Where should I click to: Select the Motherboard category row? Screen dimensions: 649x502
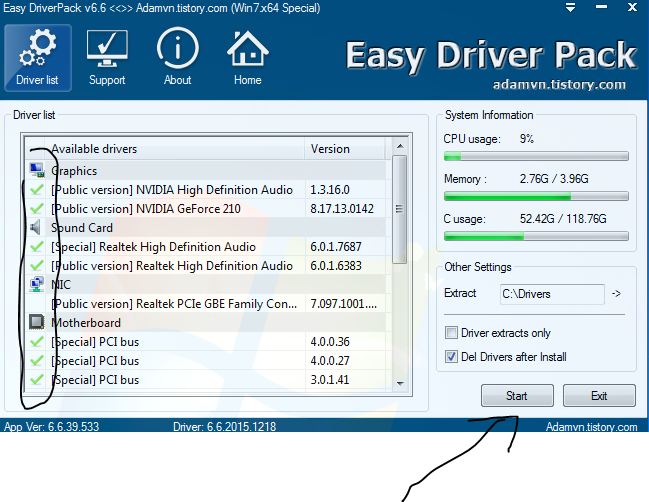206,322
